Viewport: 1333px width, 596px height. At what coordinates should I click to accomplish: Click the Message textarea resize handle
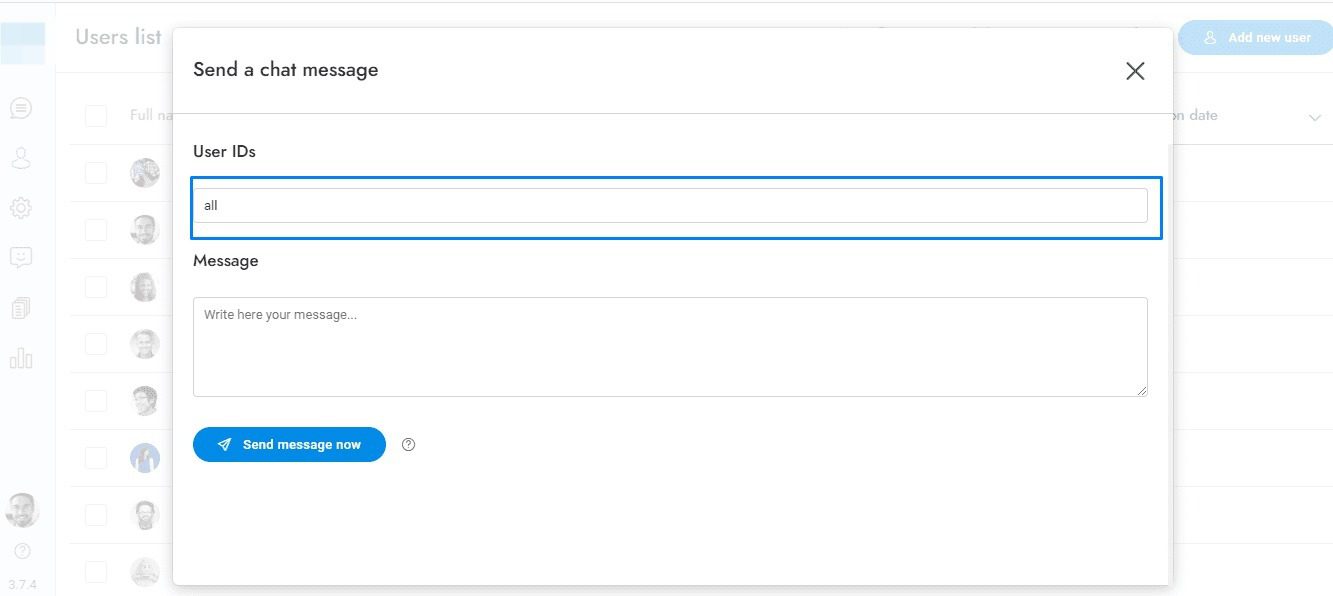coord(1141,390)
